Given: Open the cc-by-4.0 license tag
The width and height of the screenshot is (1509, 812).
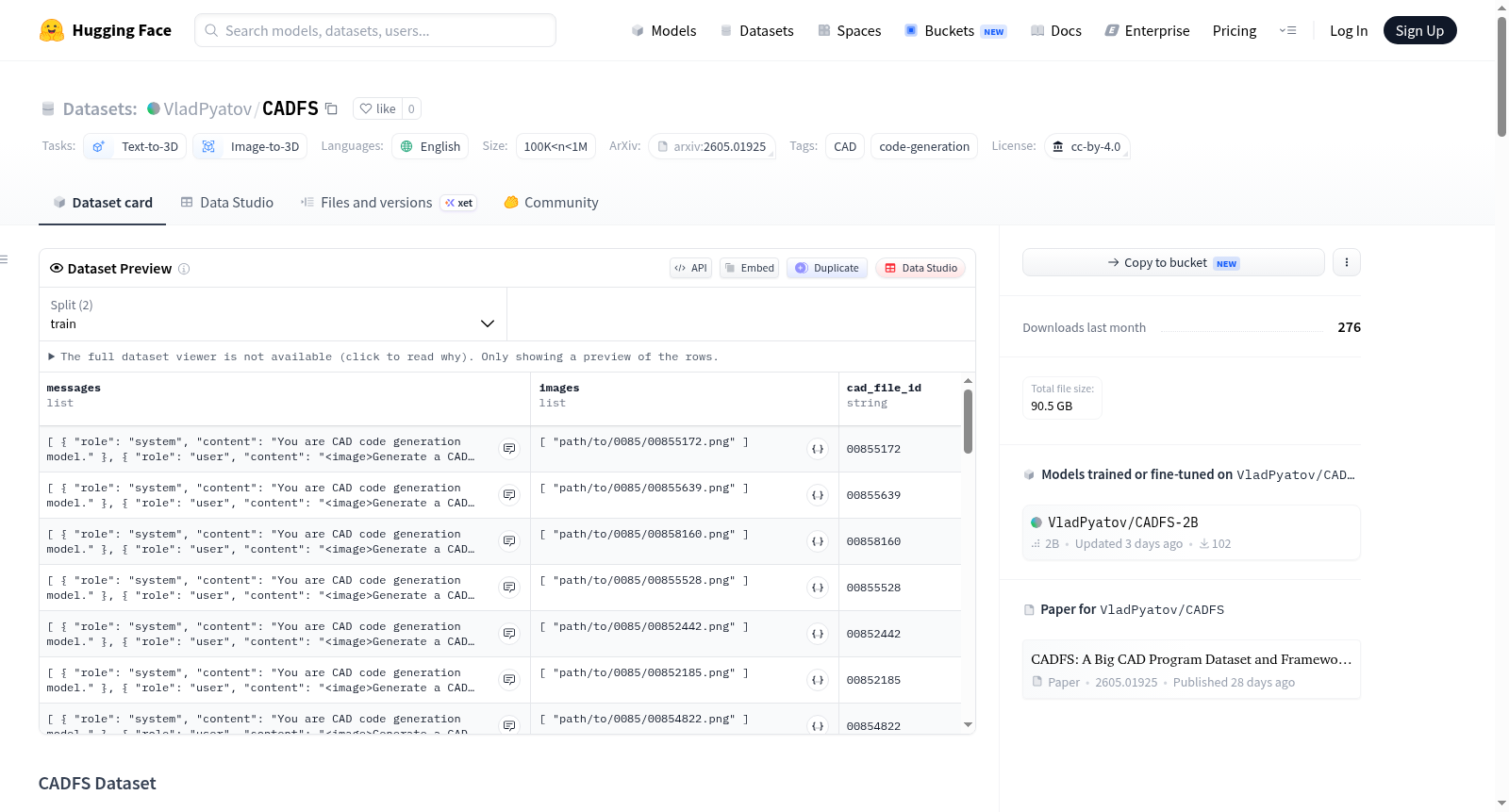Looking at the screenshot, I should click(x=1087, y=146).
